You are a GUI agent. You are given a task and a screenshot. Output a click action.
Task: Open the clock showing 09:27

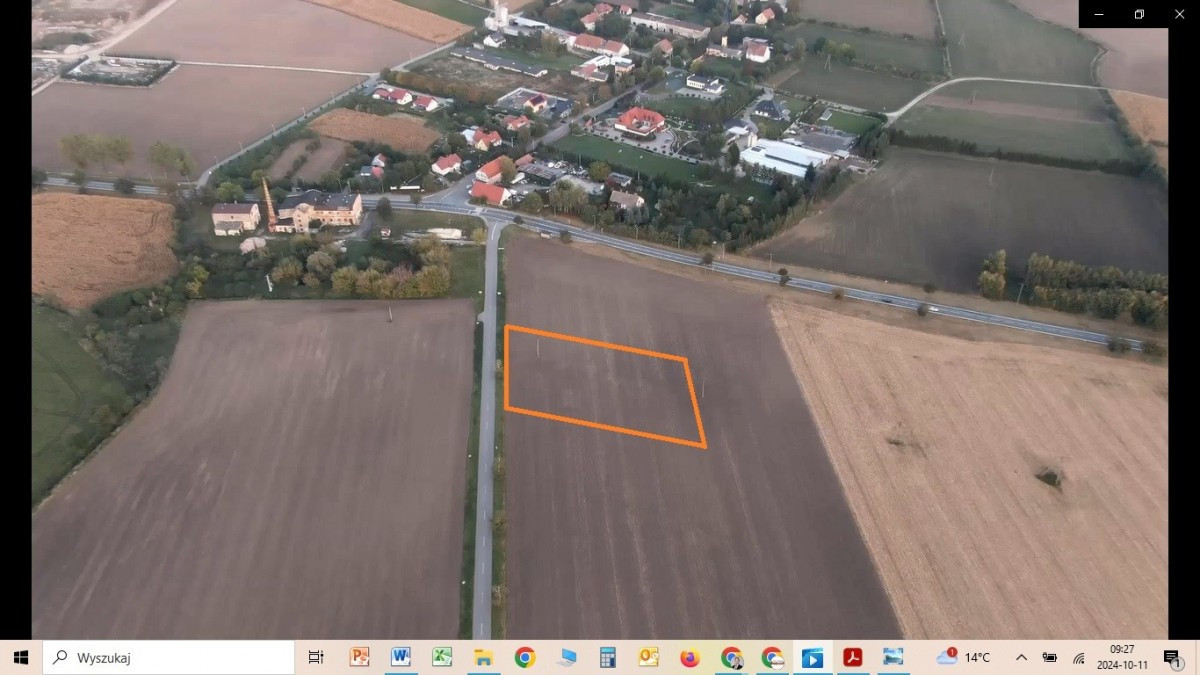[x=1122, y=657]
